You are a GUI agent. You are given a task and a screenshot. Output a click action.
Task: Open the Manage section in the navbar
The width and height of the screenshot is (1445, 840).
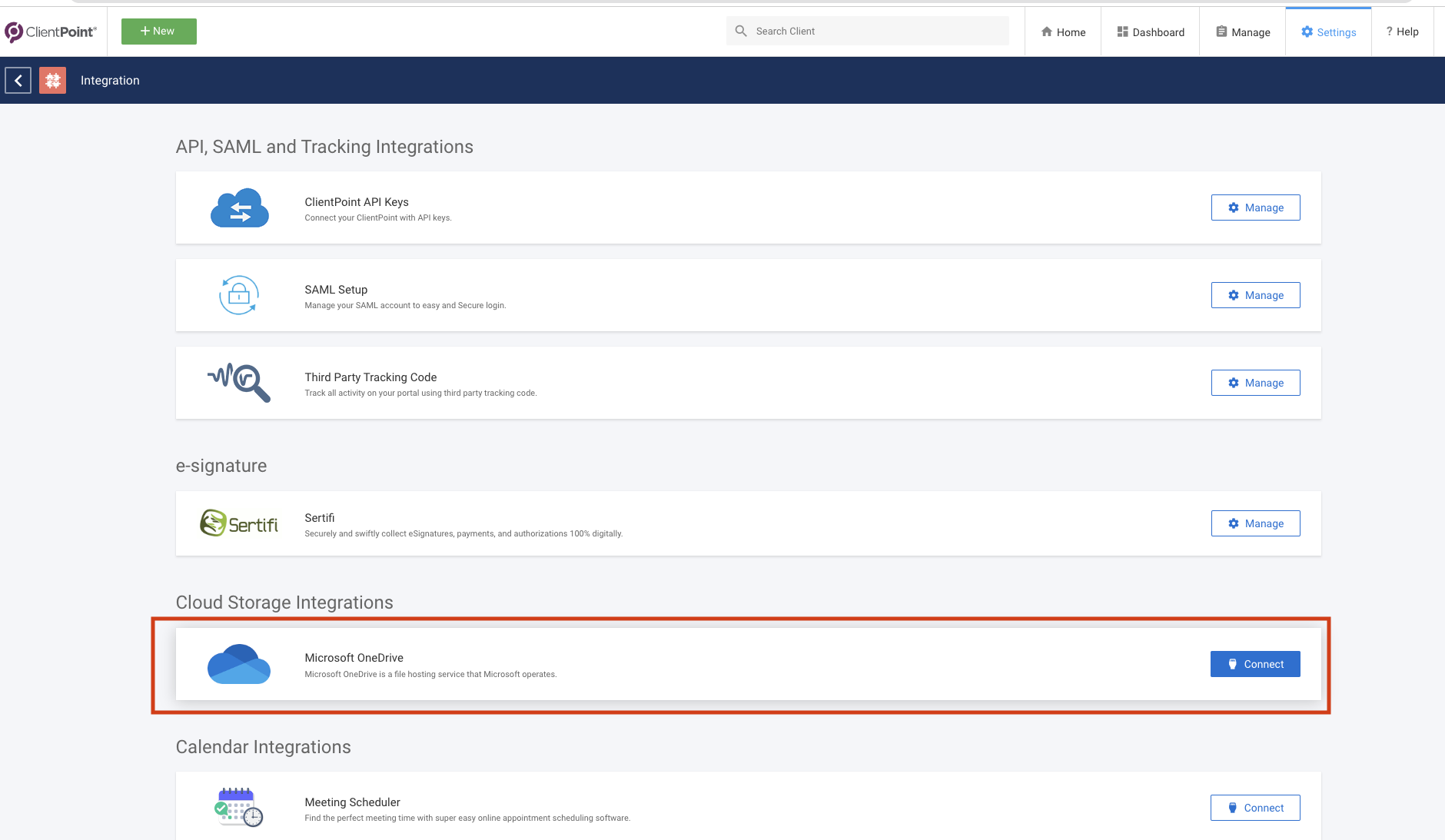[x=1242, y=32]
